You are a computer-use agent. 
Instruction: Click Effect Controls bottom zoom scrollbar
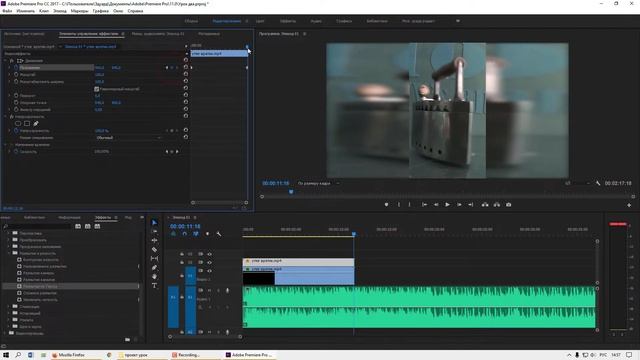219,202
